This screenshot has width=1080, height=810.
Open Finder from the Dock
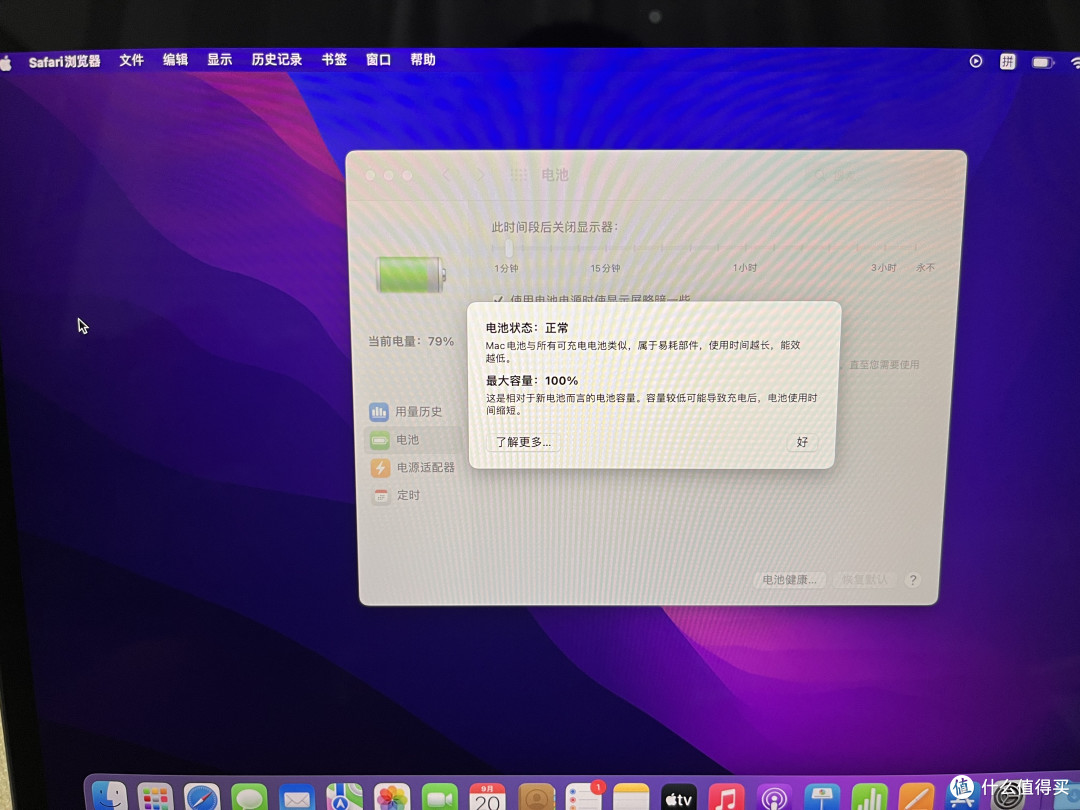click(x=110, y=797)
